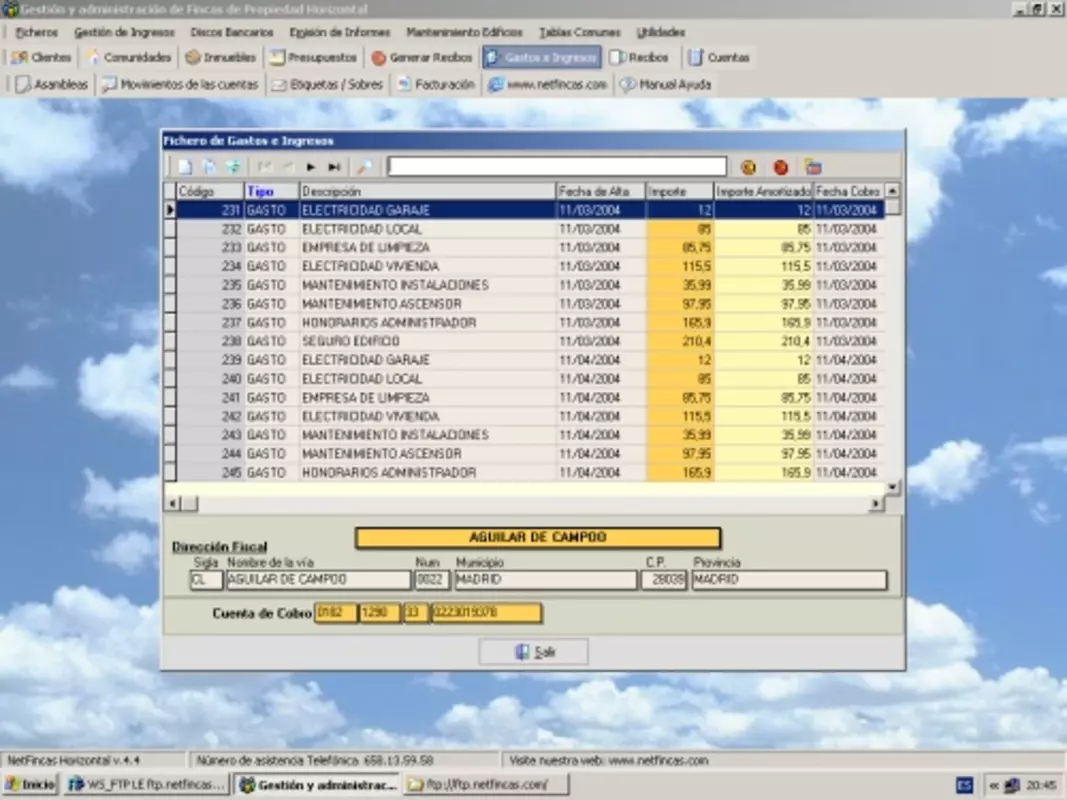Go to first record with the navigation arrow

pyautogui.click(x=265, y=167)
